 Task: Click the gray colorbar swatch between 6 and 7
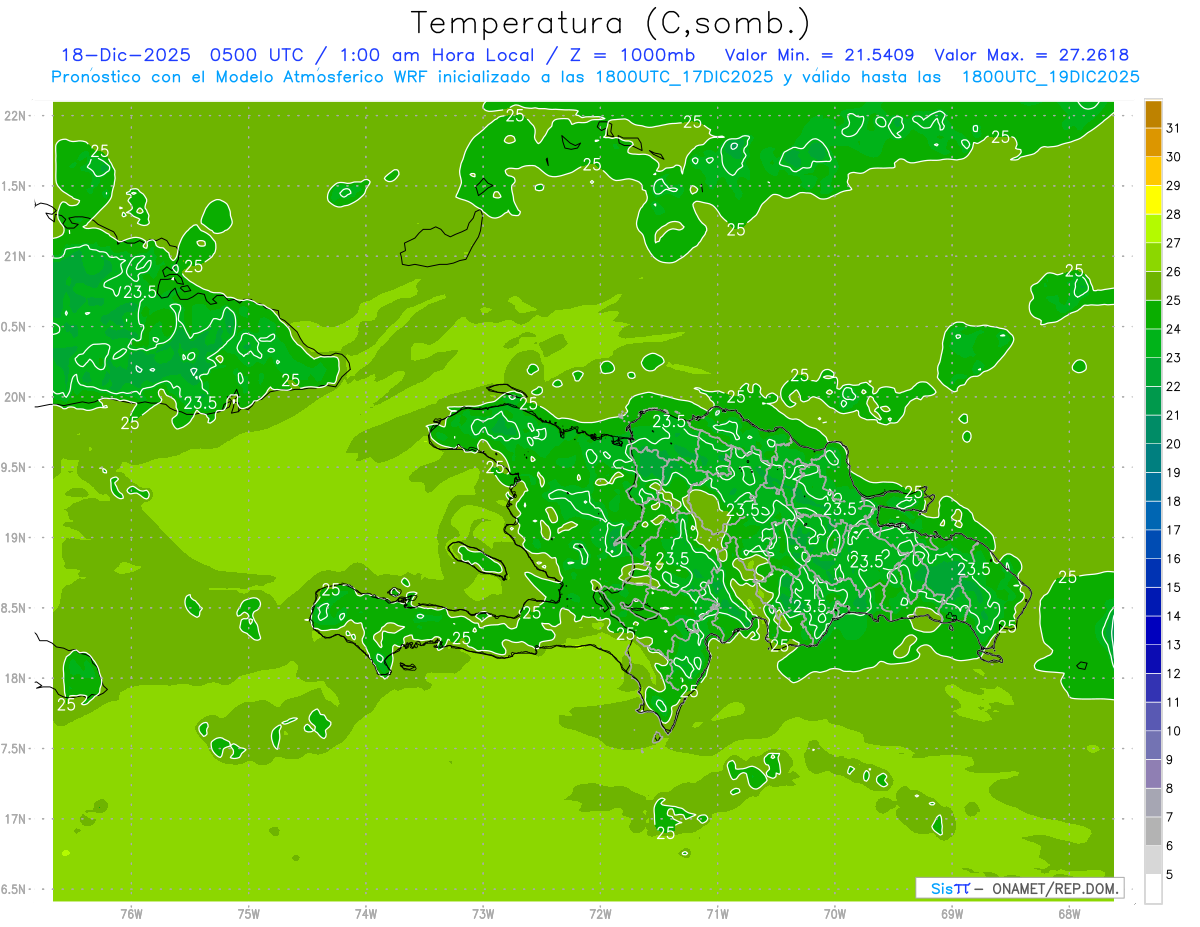1153,832
